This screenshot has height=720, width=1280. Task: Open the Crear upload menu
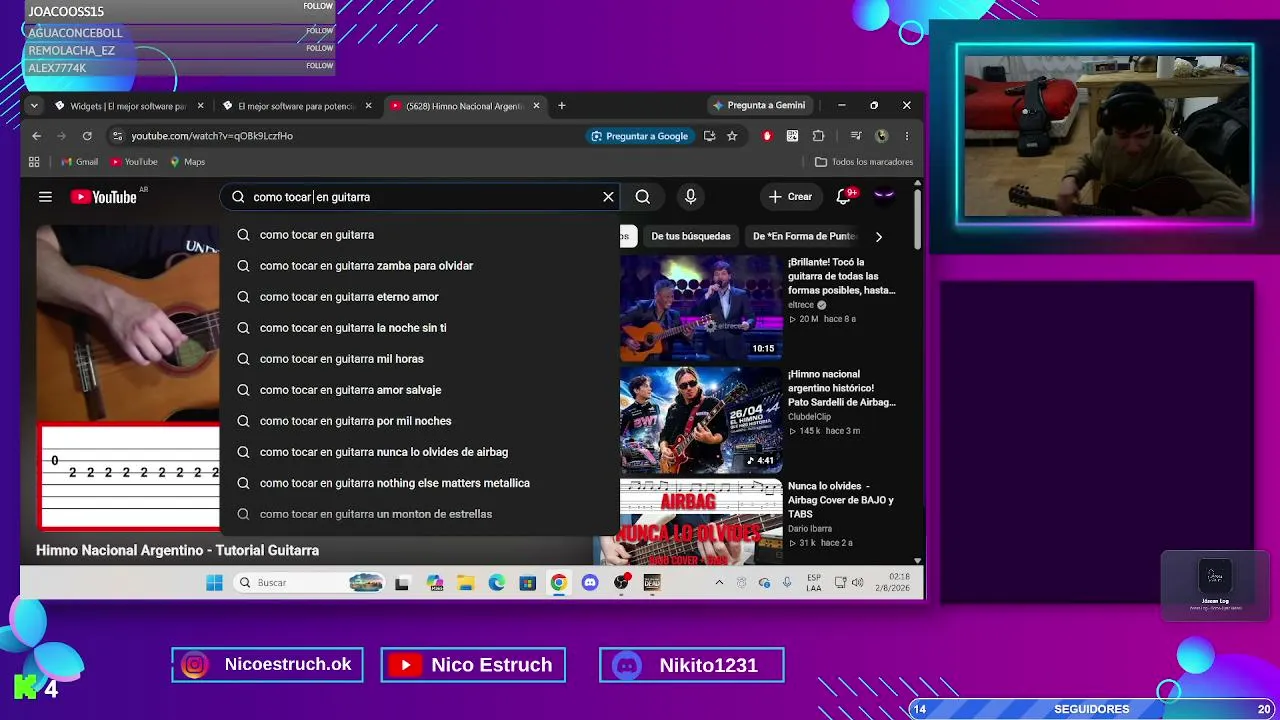(790, 197)
